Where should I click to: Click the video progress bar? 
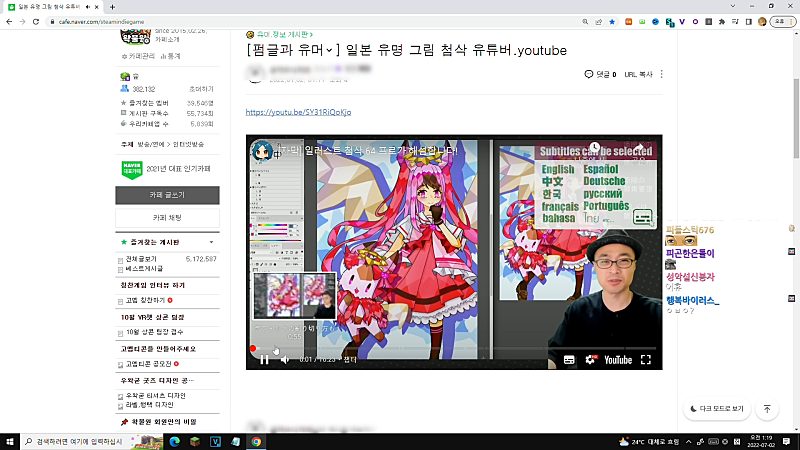coord(454,348)
